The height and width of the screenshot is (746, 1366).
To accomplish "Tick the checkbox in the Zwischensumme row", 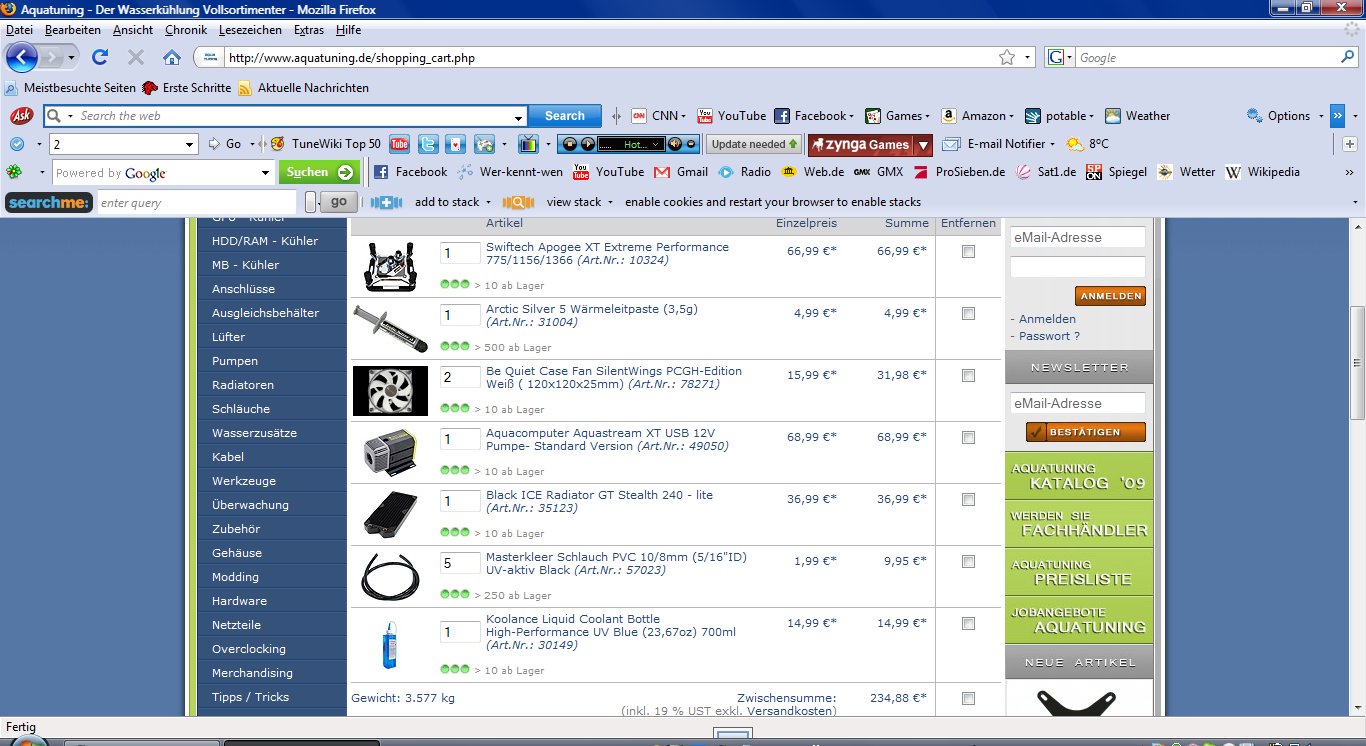I will 968,698.
